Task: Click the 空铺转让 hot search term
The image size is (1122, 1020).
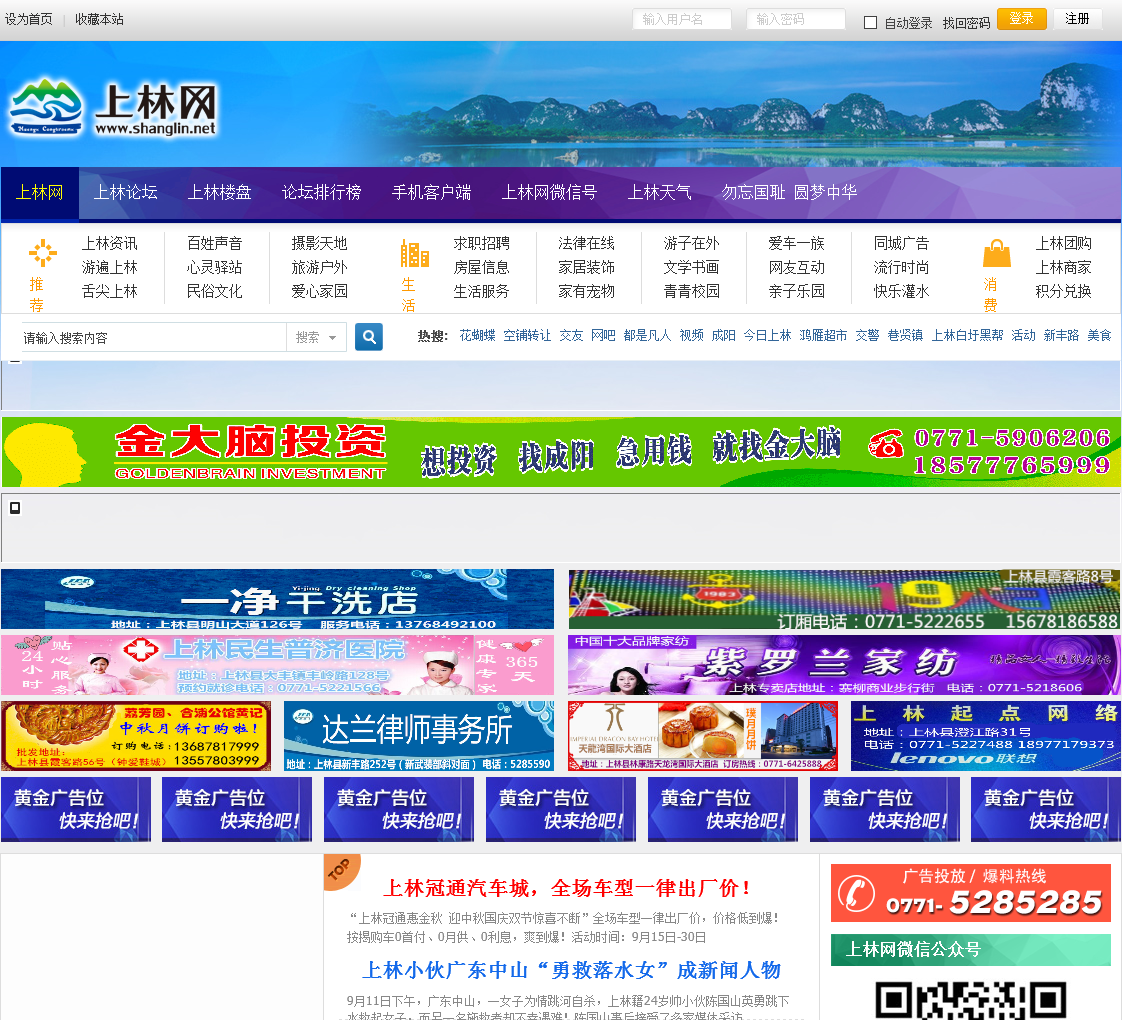Action: (527, 335)
